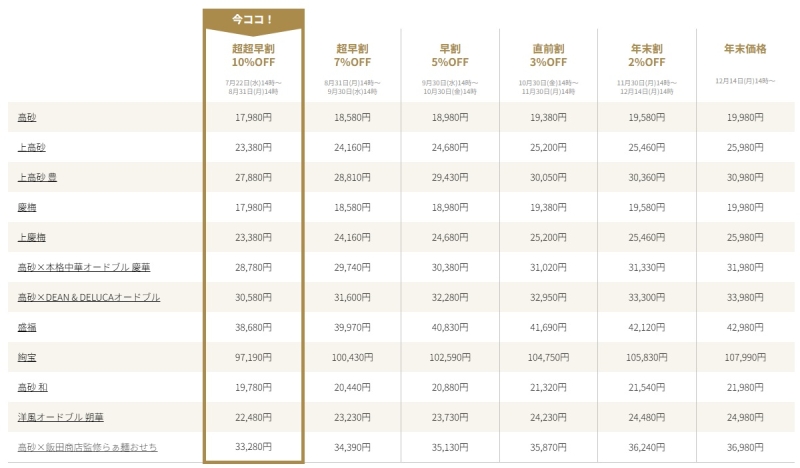Click the 今ココ! banner label

253,20
